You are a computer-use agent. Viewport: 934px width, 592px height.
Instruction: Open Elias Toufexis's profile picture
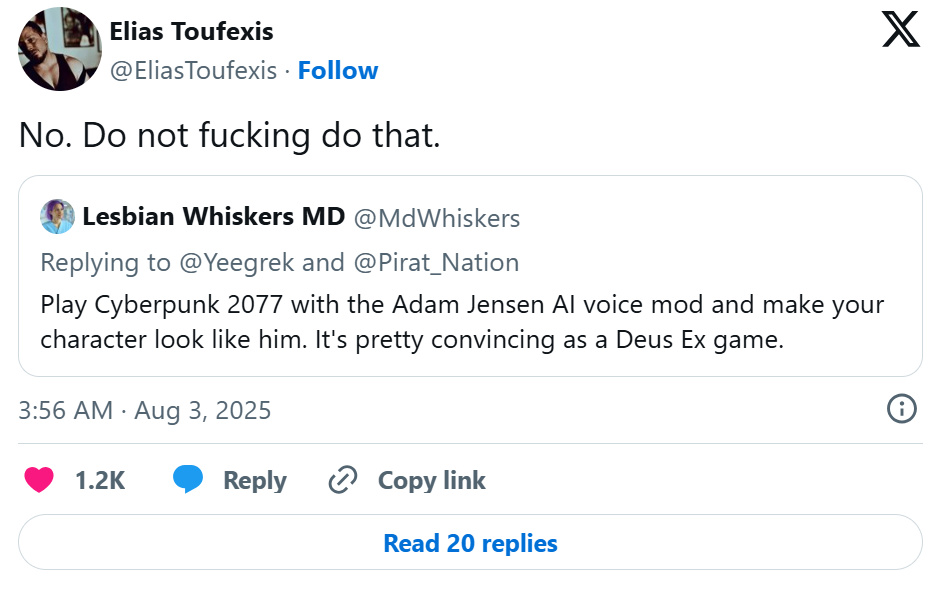click(x=61, y=49)
